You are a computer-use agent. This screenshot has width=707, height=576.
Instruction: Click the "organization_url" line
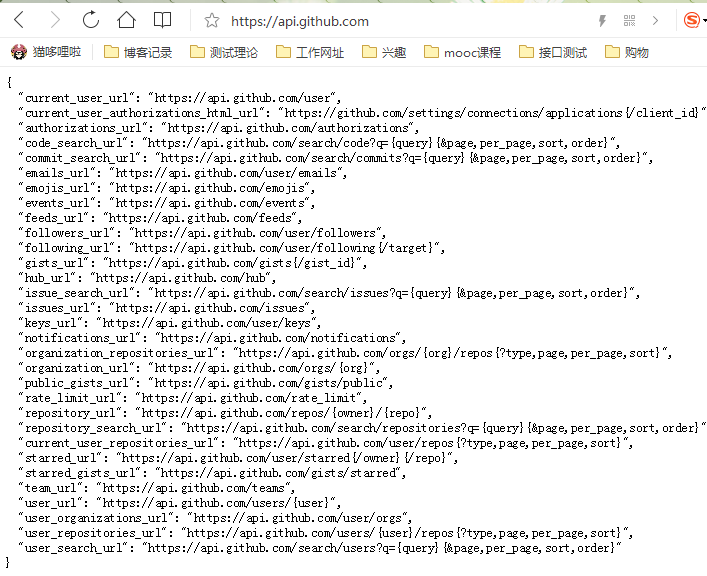199,368
